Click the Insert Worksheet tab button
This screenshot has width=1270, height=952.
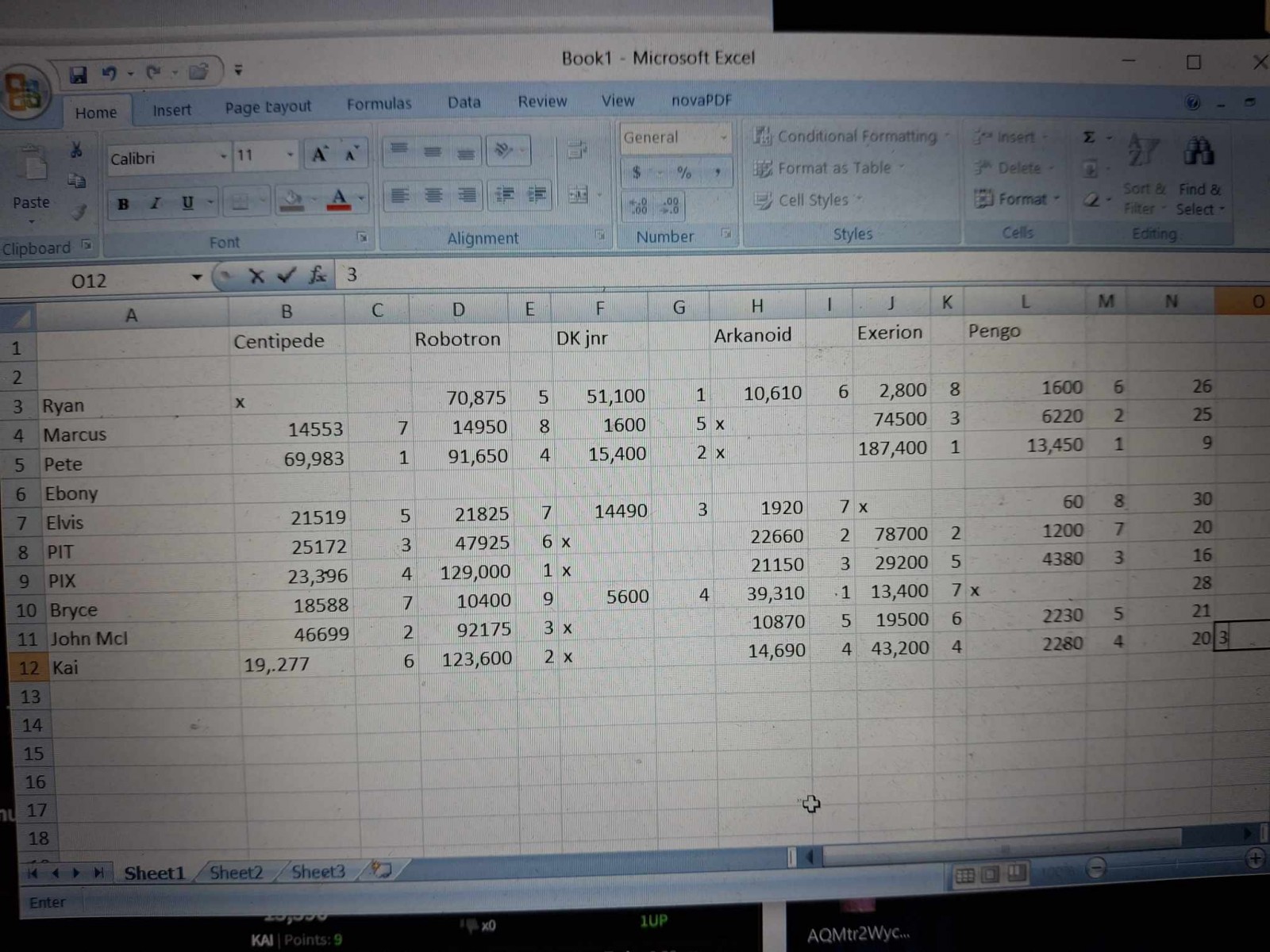382,870
